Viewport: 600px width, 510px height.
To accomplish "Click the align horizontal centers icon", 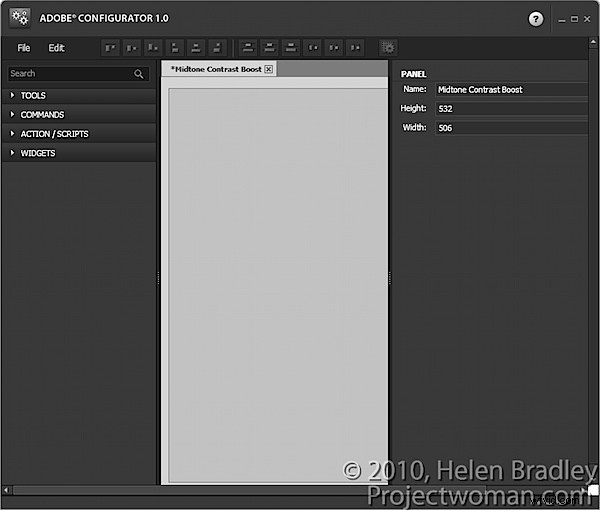I will [196, 48].
